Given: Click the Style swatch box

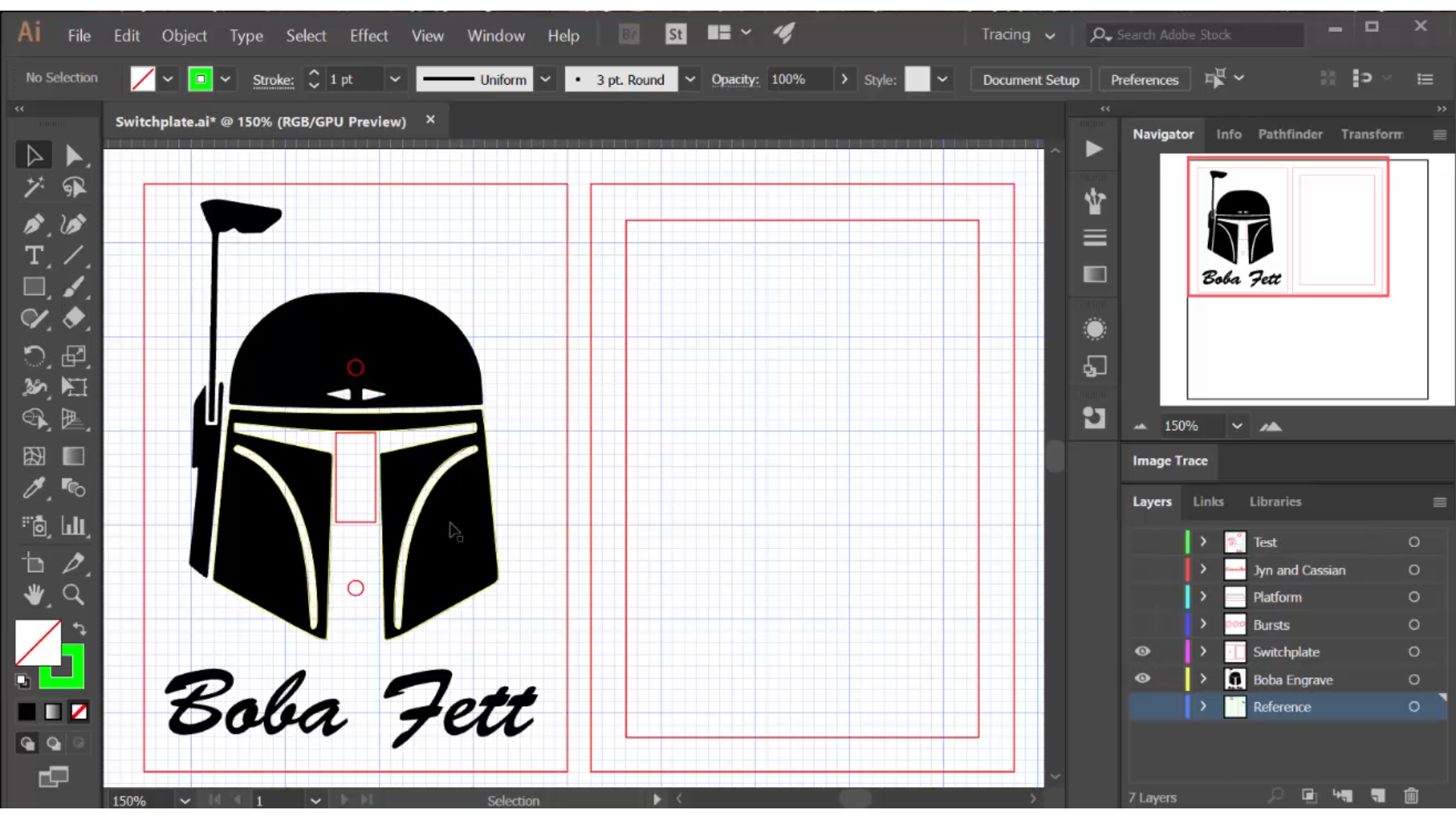Looking at the screenshot, I should pos(917,79).
